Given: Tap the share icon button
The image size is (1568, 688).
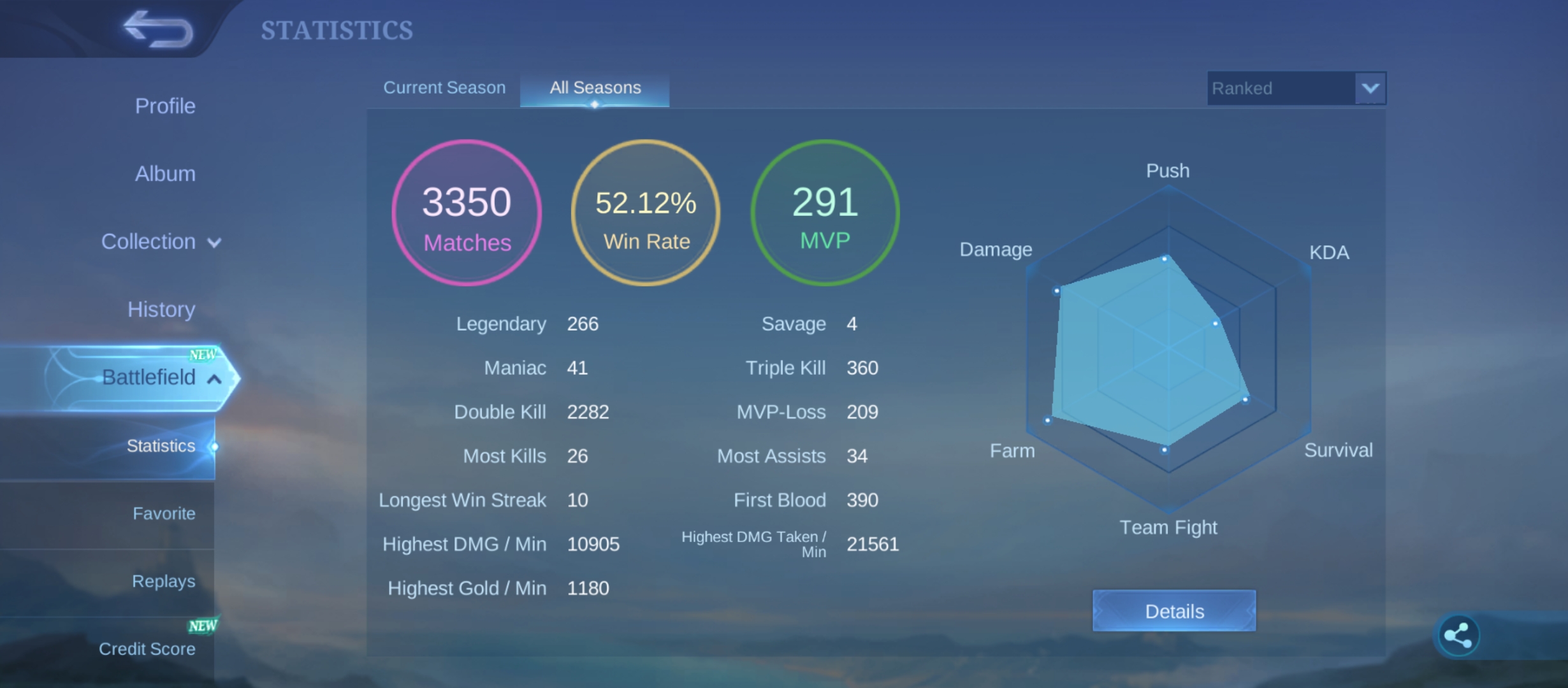Looking at the screenshot, I should pyautogui.click(x=1457, y=635).
